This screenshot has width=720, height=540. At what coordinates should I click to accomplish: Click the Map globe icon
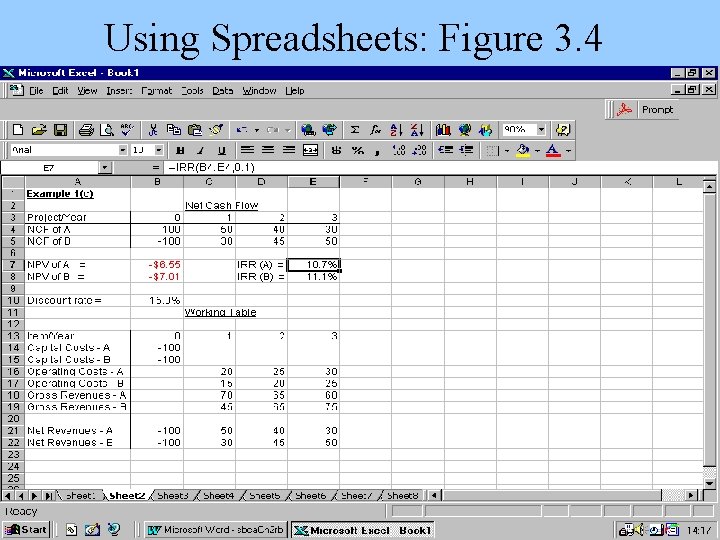click(x=464, y=130)
